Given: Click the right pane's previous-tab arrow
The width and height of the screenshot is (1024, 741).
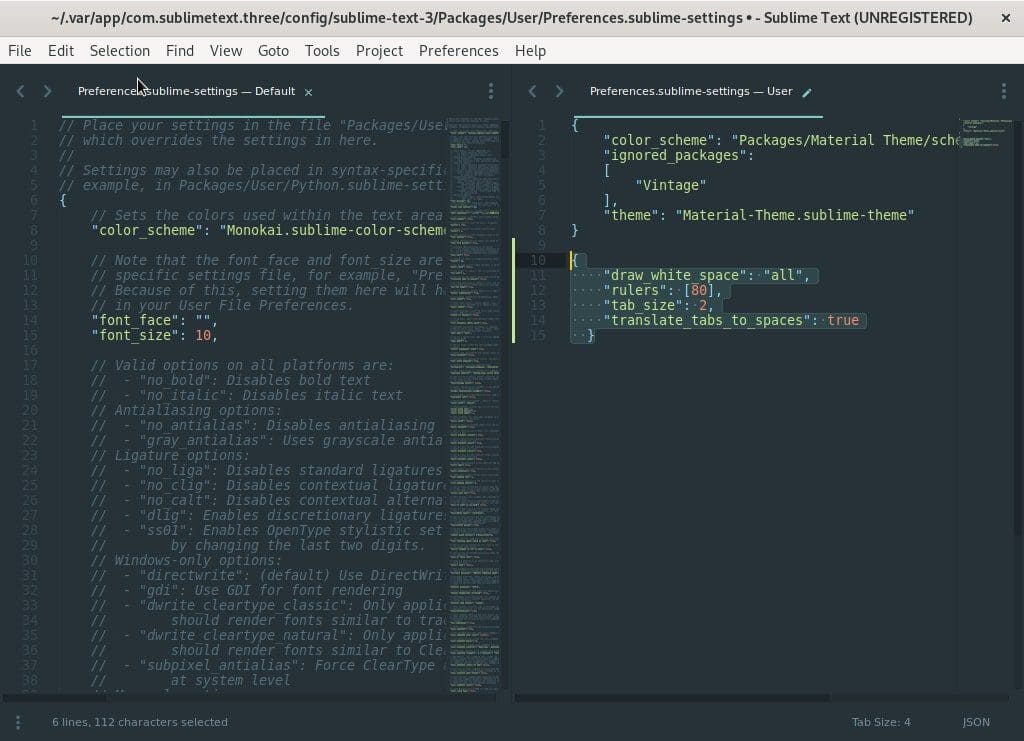Looking at the screenshot, I should coord(532,91).
